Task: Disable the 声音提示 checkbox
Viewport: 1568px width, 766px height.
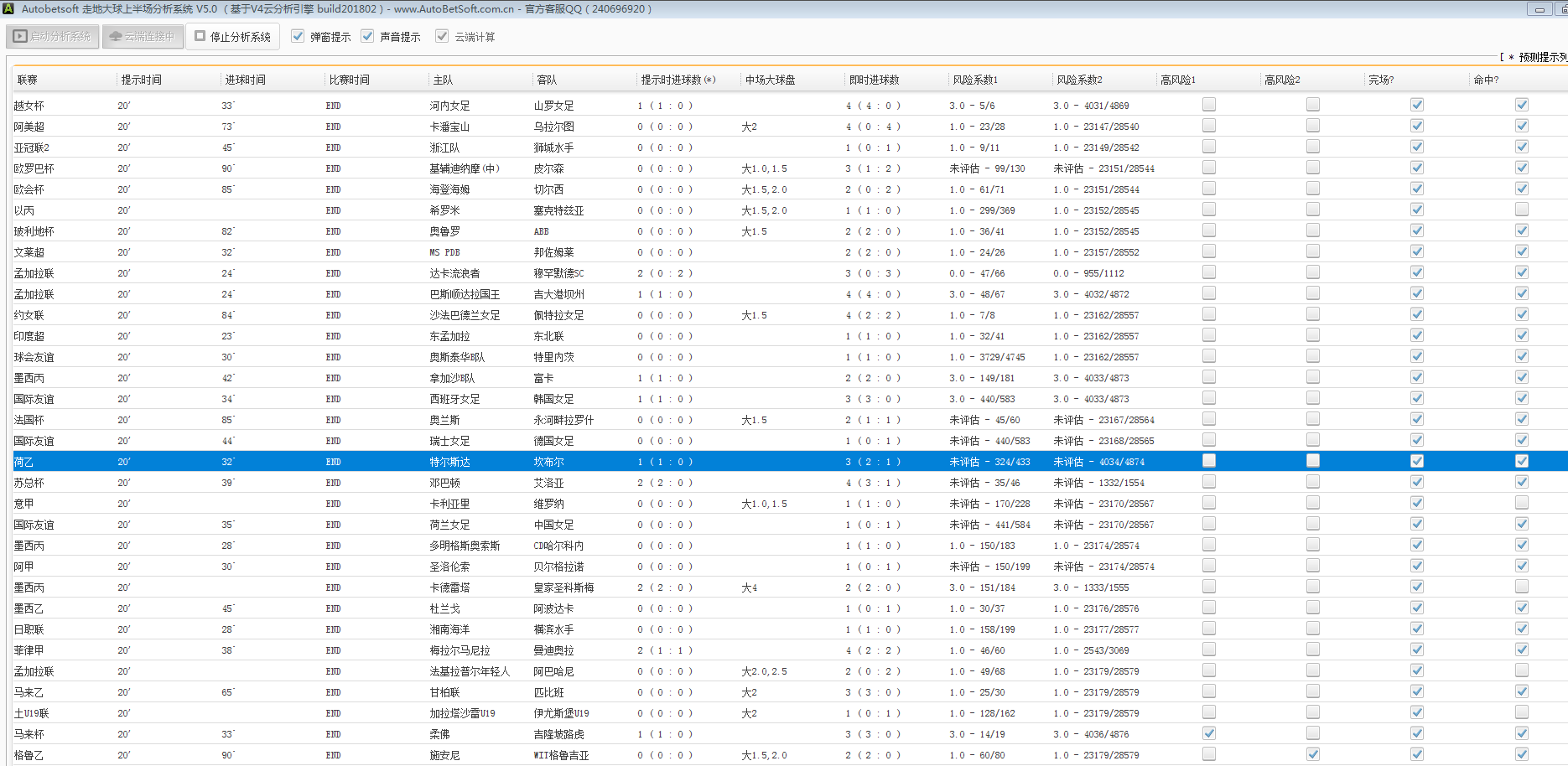Action: 367,36
